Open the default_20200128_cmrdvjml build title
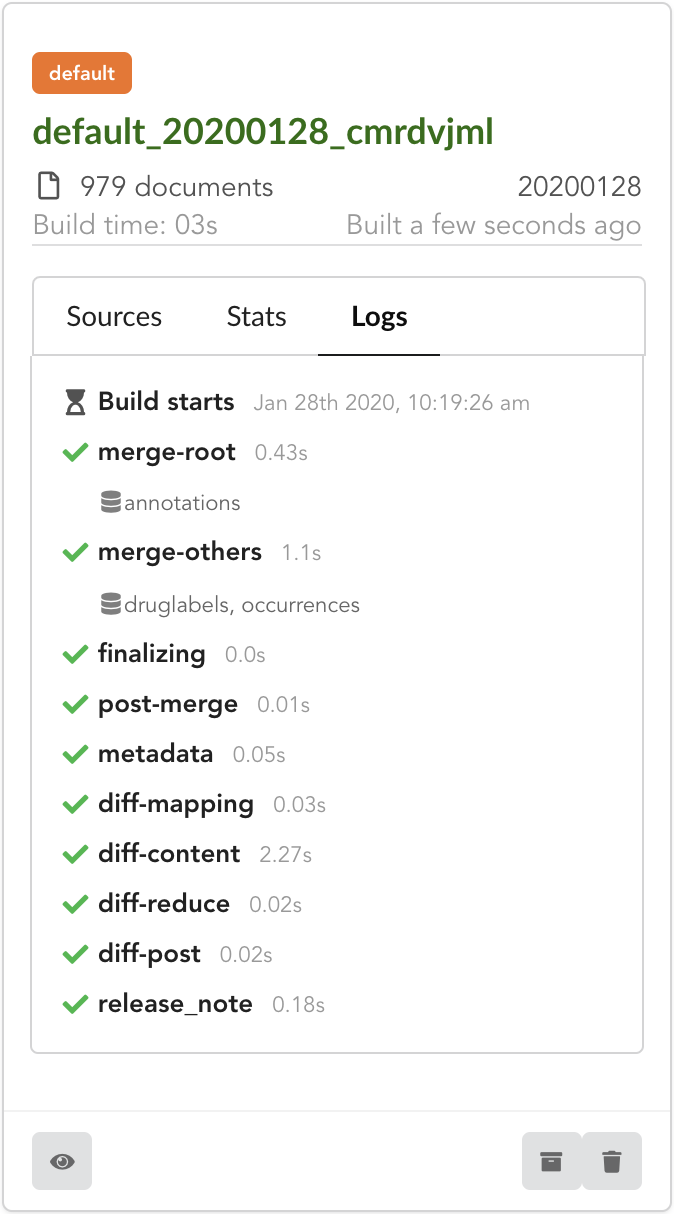Screen dimensions: 674x1214 263,132
